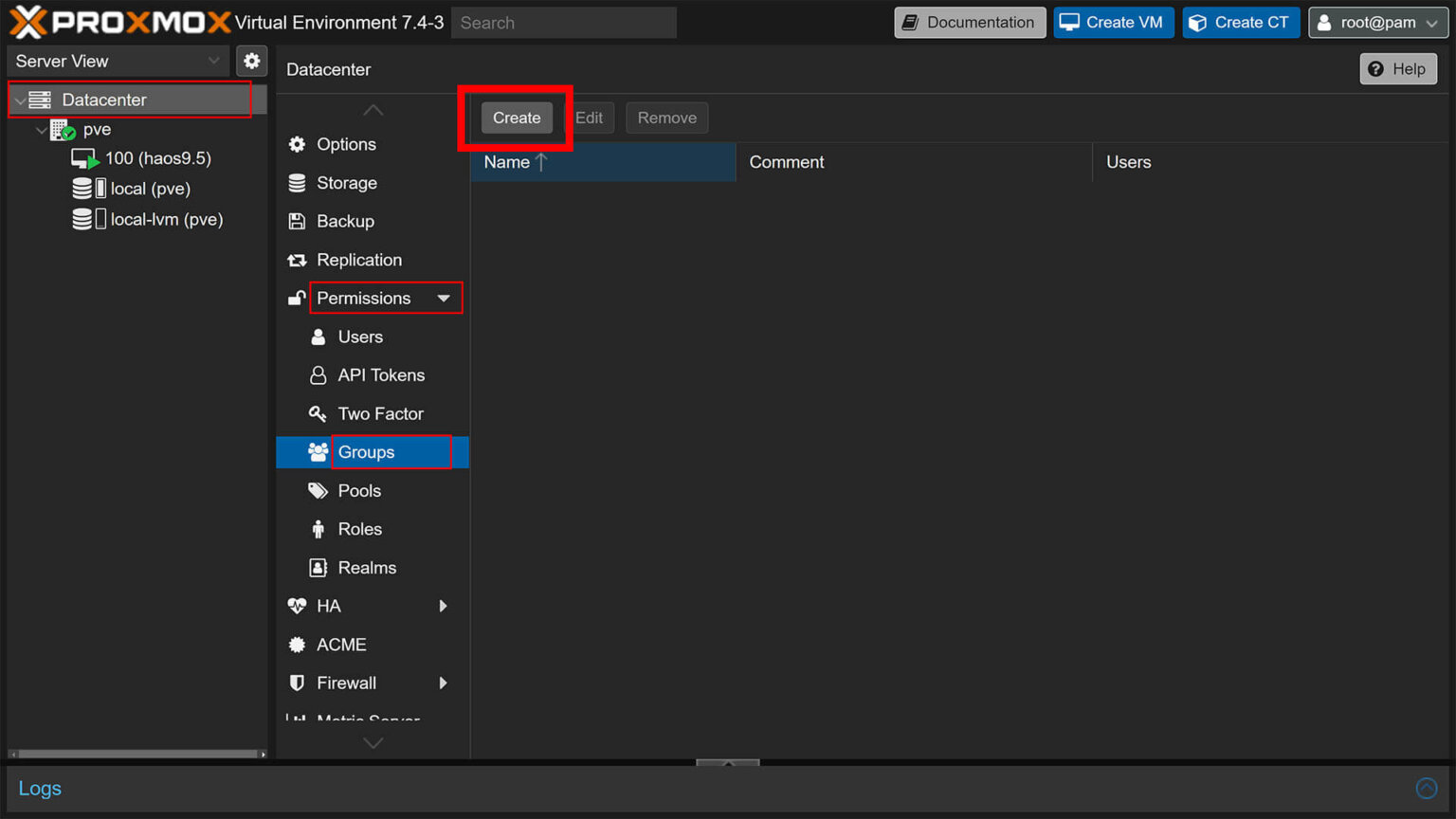Open the ACME section
This screenshot has height=819, width=1456.
[341, 645]
